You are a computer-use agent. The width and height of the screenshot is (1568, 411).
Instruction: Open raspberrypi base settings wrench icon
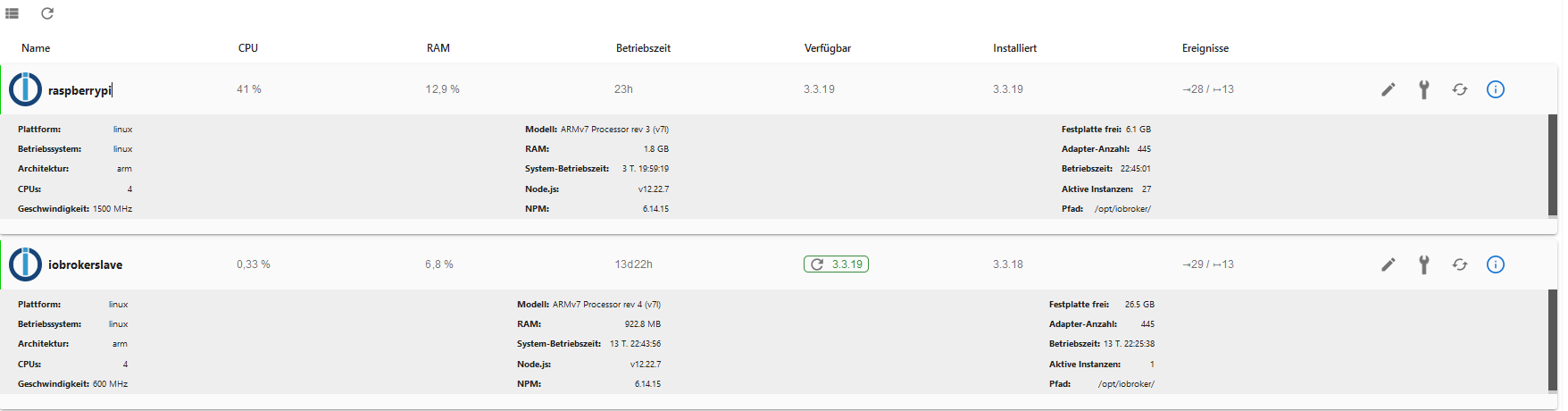[x=1424, y=89]
